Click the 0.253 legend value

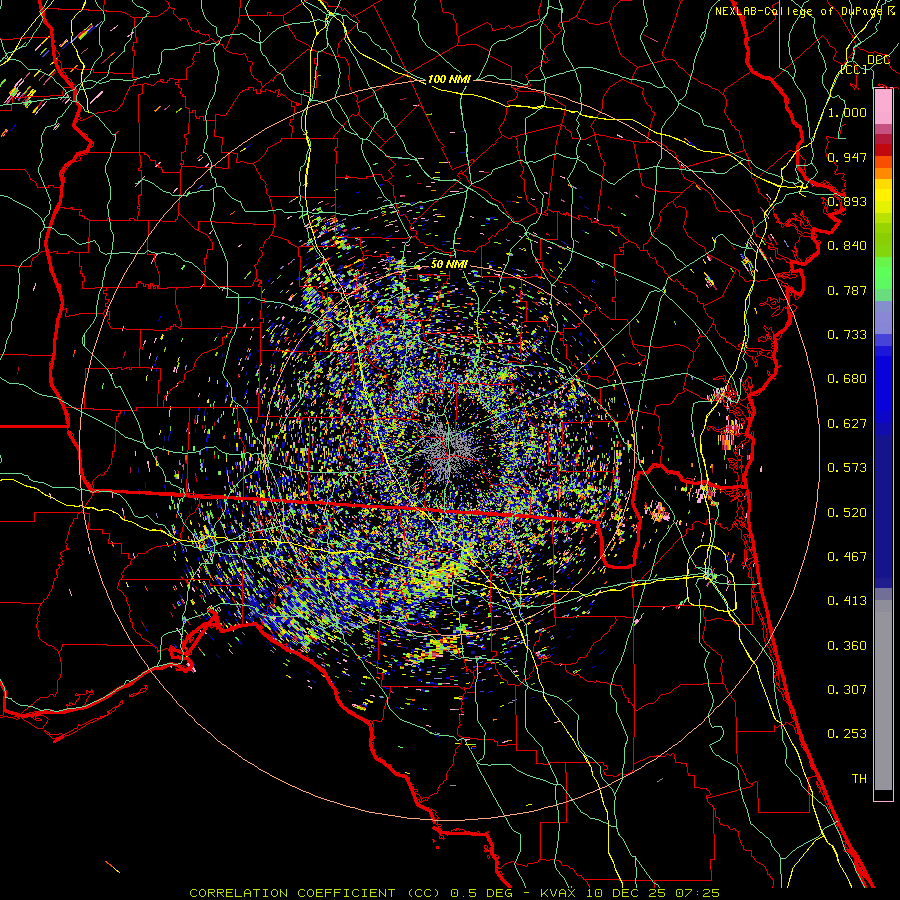(847, 734)
